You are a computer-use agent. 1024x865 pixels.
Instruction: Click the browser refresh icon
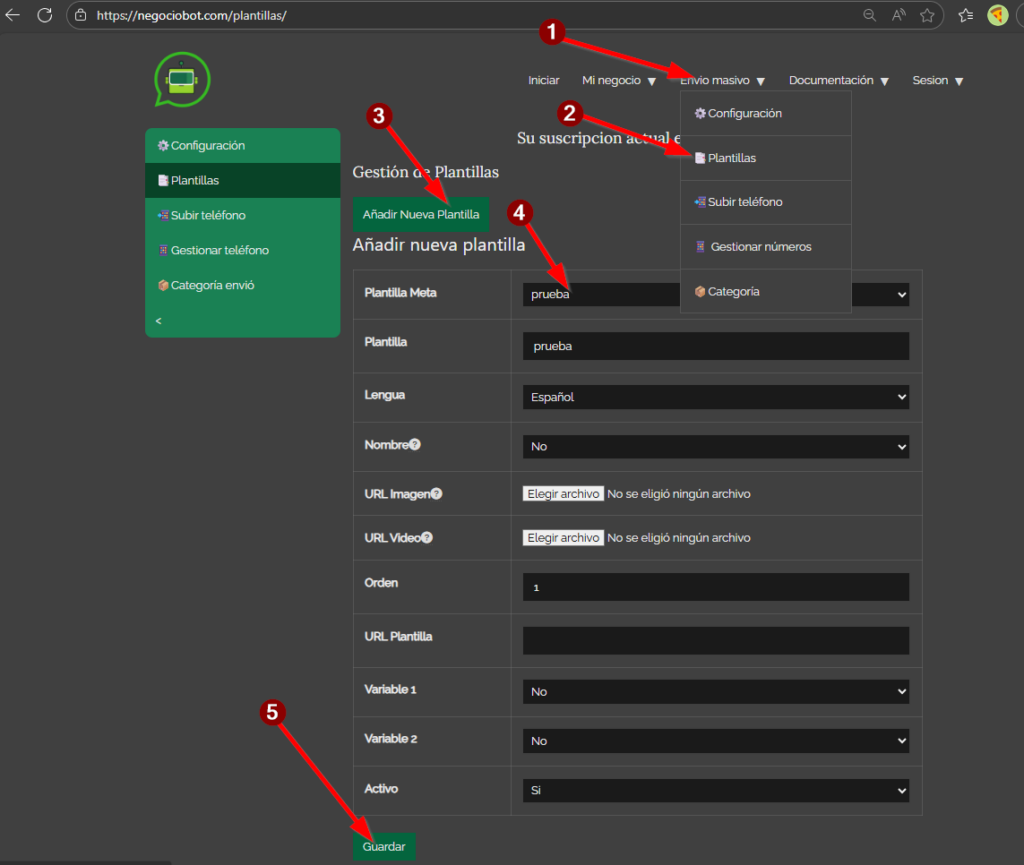pos(45,15)
